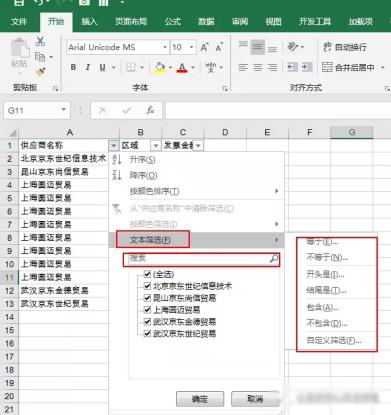Switch to the 页面布局 tab
This screenshot has height=415, width=391.
pos(131,22)
